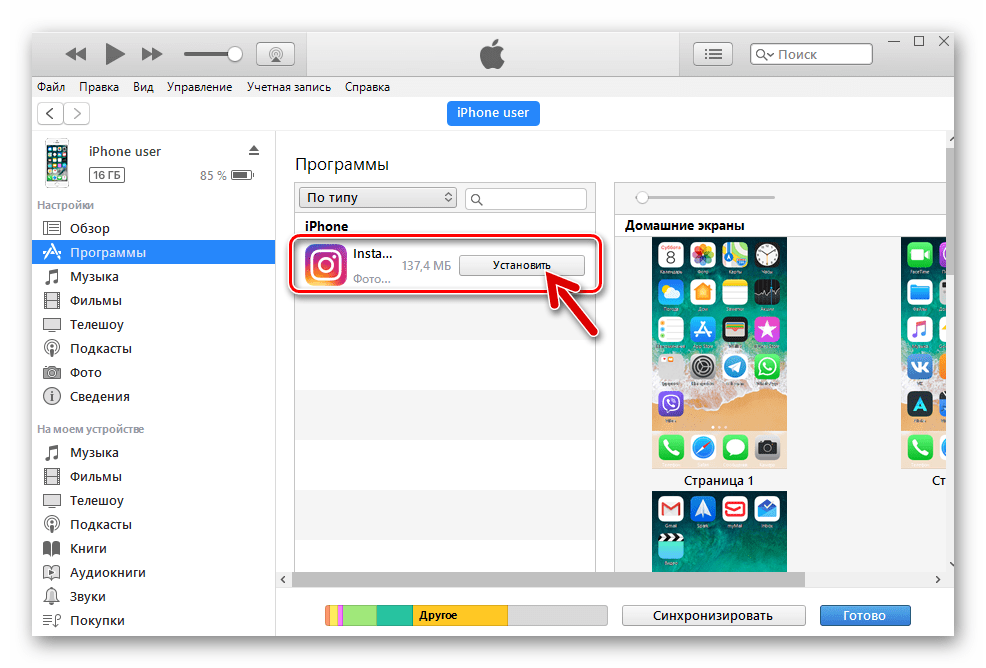Screen dimensions: 986x668
Task: Click the programs list search field
Action: [x=526, y=199]
